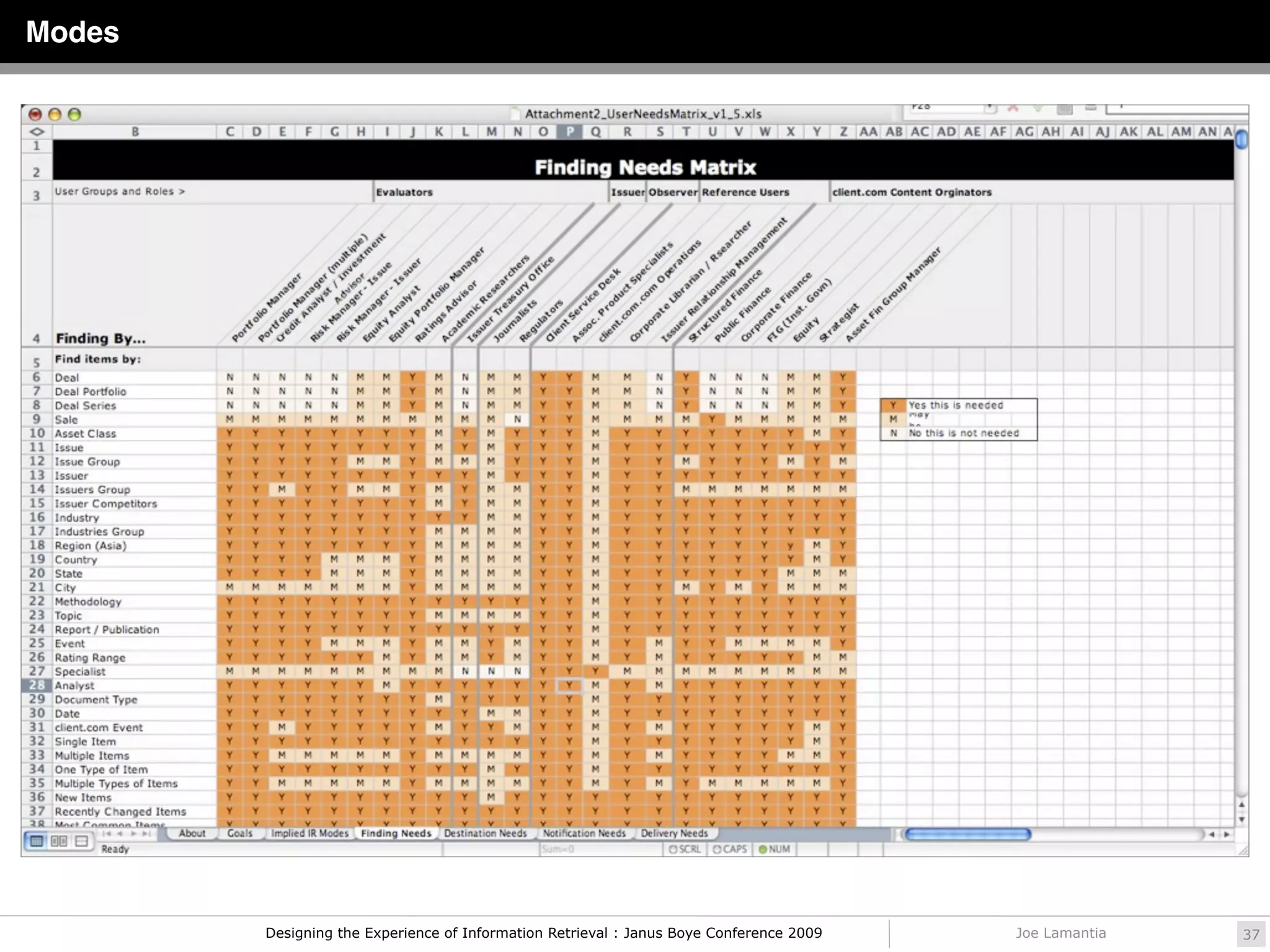Click the zoom green window button
The width and height of the screenshot is (1270, 952).
[74, 115]
